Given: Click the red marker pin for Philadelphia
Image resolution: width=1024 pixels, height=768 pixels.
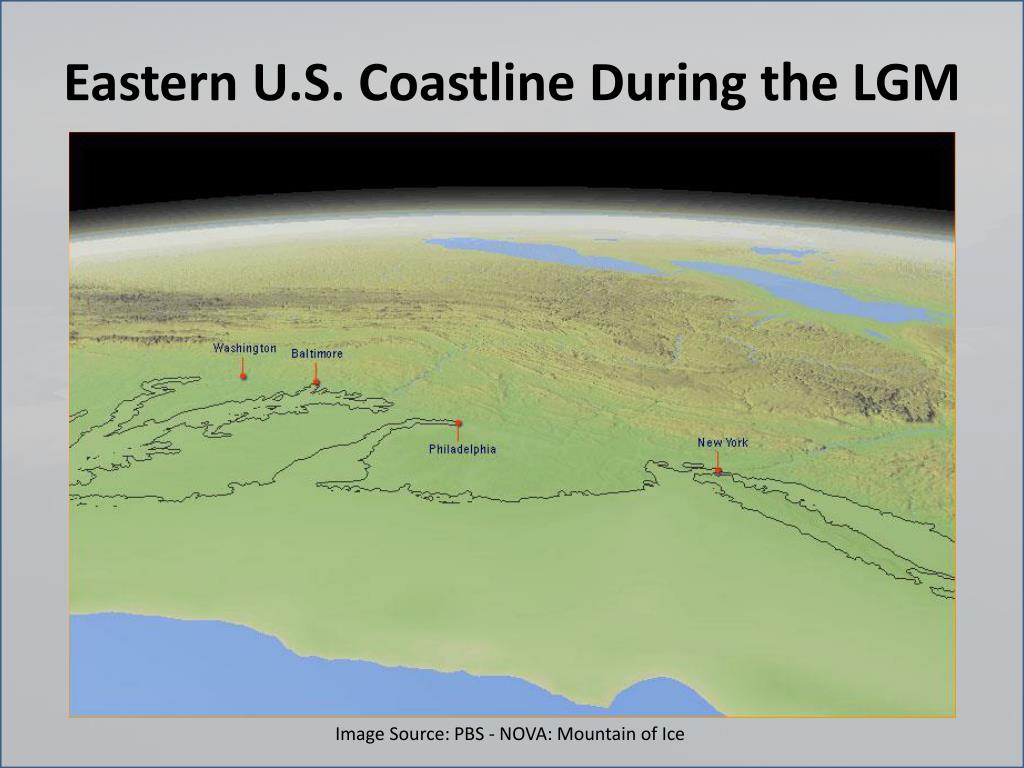Looking at the screenshot, I should tap(458, 423).
